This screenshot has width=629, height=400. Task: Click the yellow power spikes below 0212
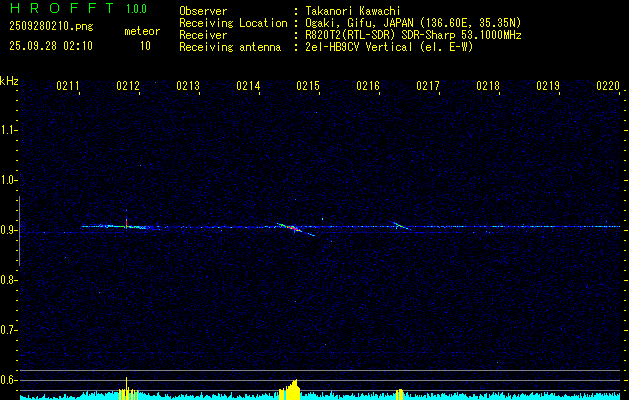128,389
